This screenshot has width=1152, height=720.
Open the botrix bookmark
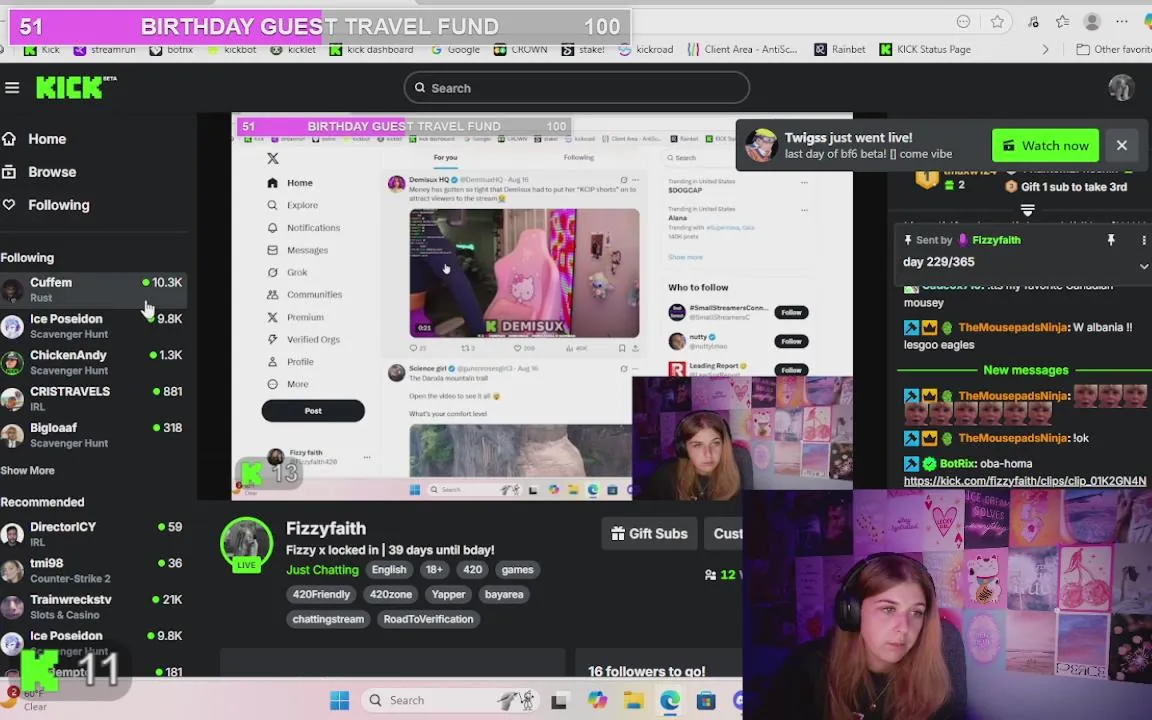[x=171, y=49]
